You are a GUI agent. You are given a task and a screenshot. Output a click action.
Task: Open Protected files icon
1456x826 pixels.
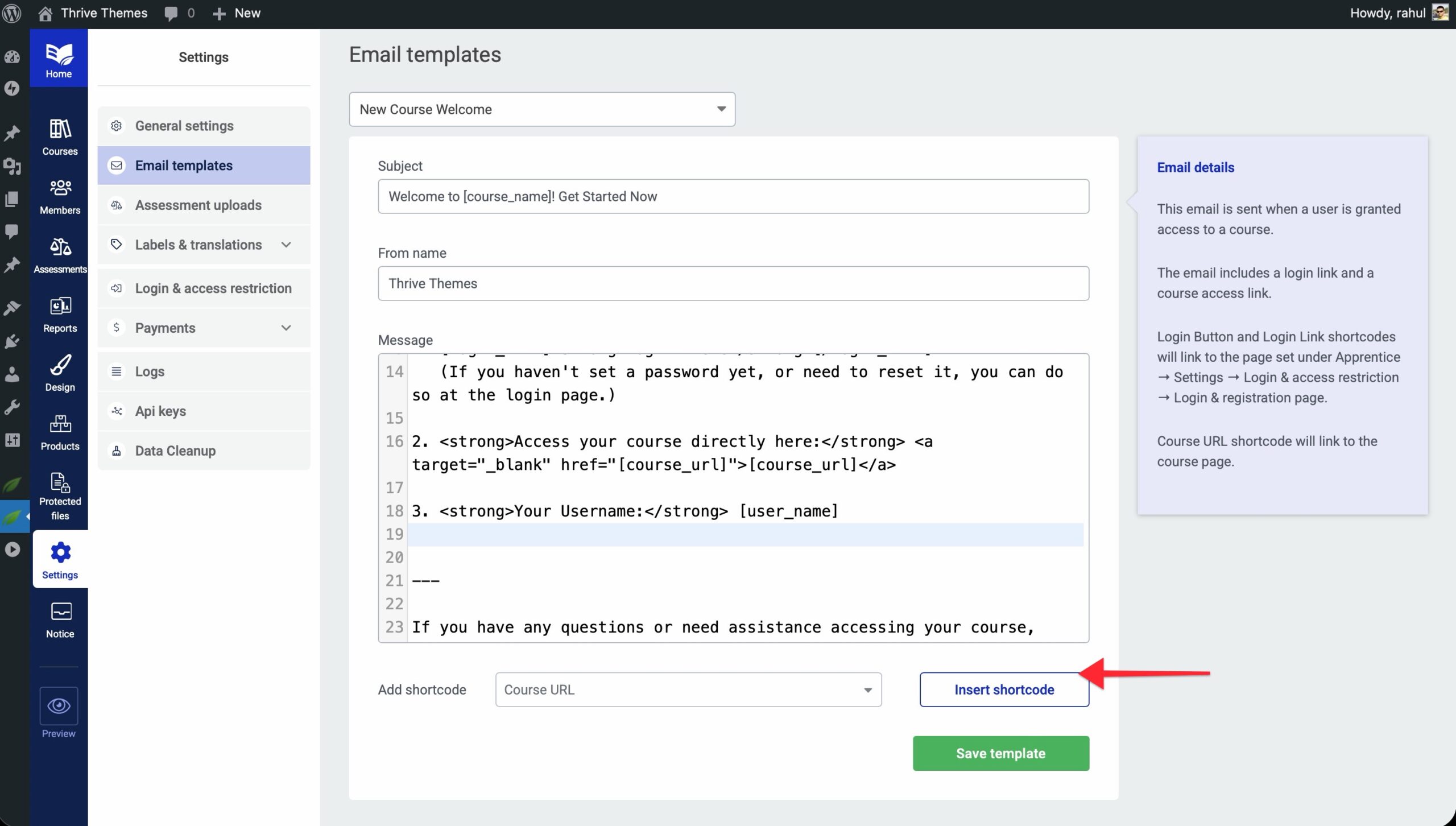tap(60, 483)
